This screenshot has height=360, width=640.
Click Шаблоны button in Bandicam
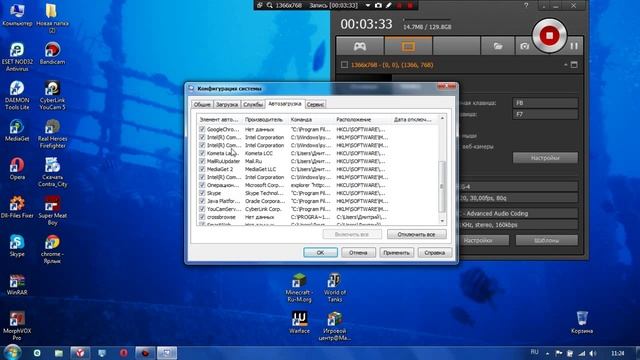547,240
